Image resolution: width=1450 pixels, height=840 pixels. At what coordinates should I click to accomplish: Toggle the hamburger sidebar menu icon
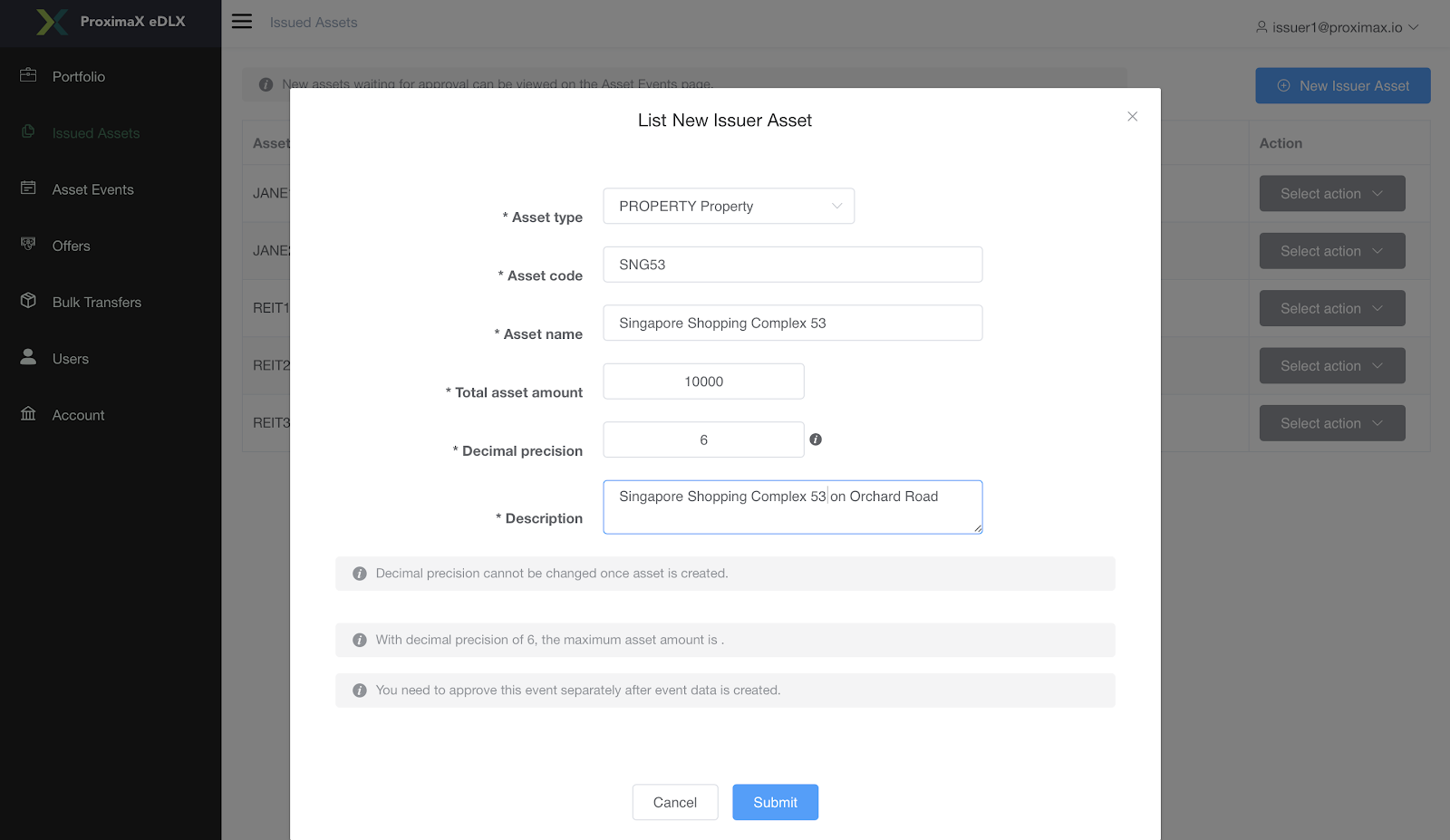pyautogui.click(x=242, y=22)
